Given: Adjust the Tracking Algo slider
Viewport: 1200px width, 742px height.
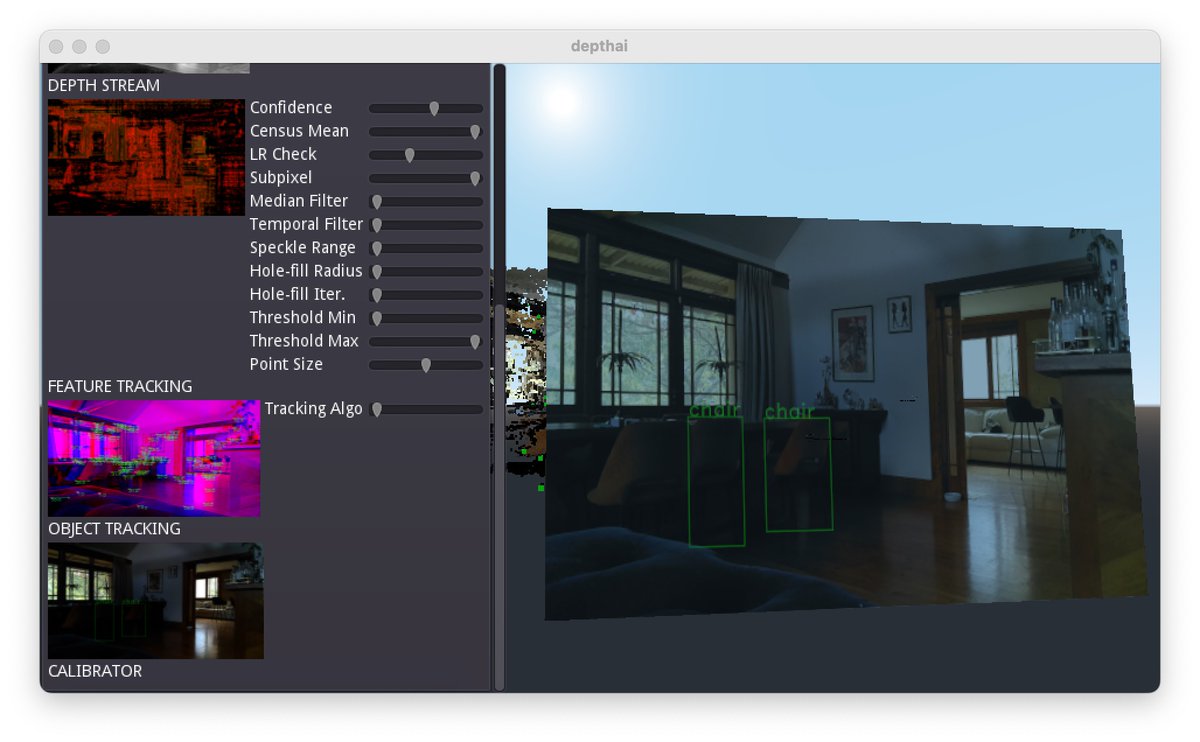Looking at the screenshot, I should pos(426,409).
